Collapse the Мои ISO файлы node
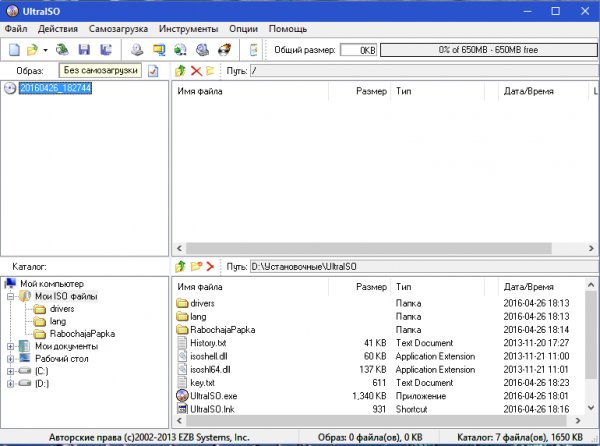Screen dimensions: 600x446 (10, 296)
